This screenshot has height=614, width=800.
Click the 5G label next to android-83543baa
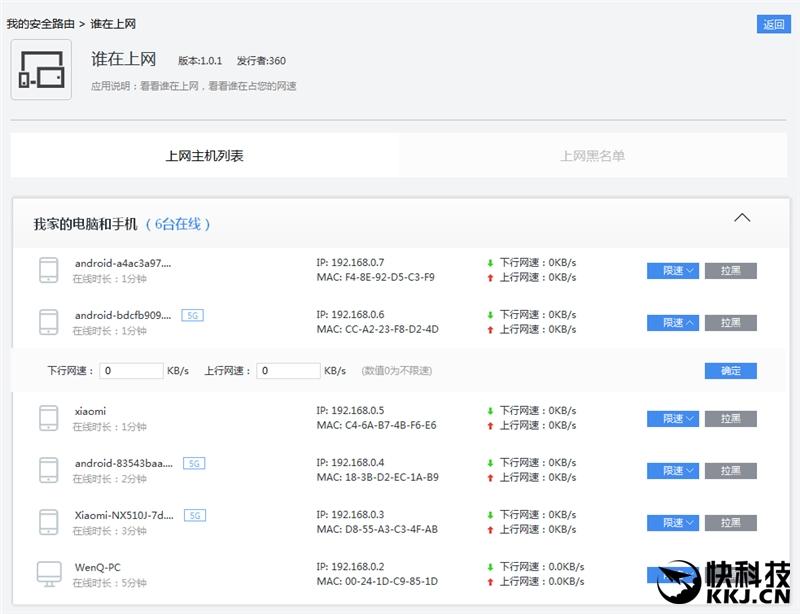194,462
